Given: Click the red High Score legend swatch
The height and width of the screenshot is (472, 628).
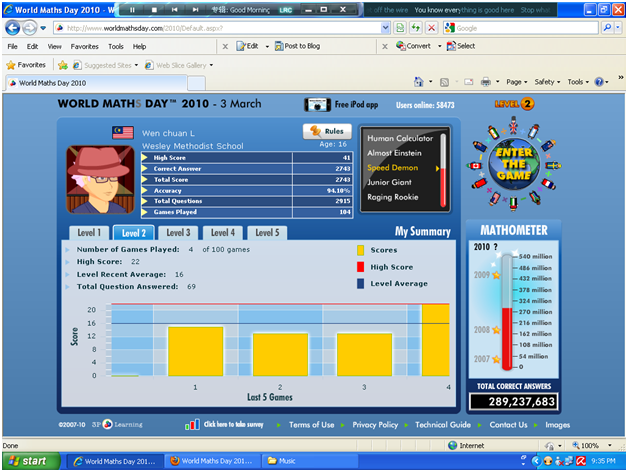Looking at the screenshot, I should click(x=360, y=267).
